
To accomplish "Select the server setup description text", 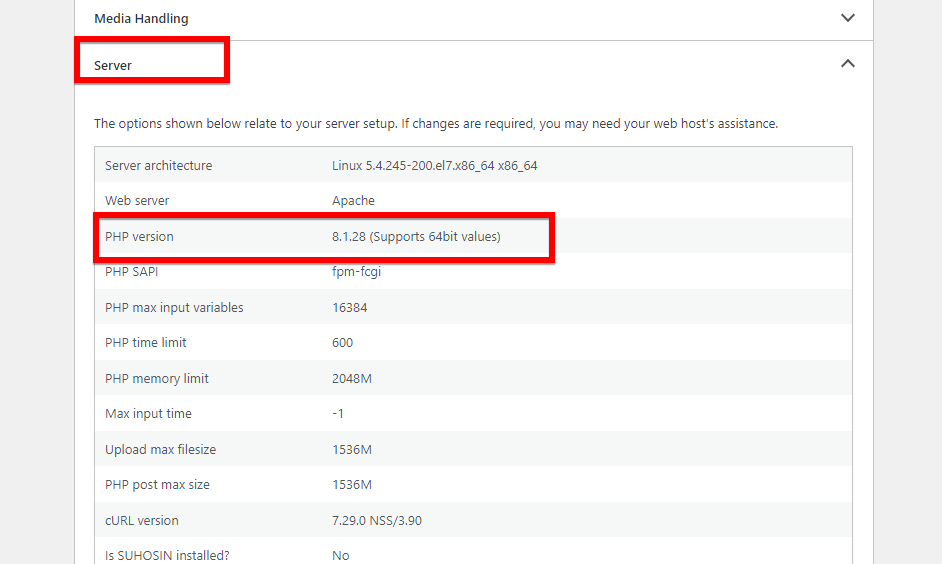I will [x=435, y=124].
